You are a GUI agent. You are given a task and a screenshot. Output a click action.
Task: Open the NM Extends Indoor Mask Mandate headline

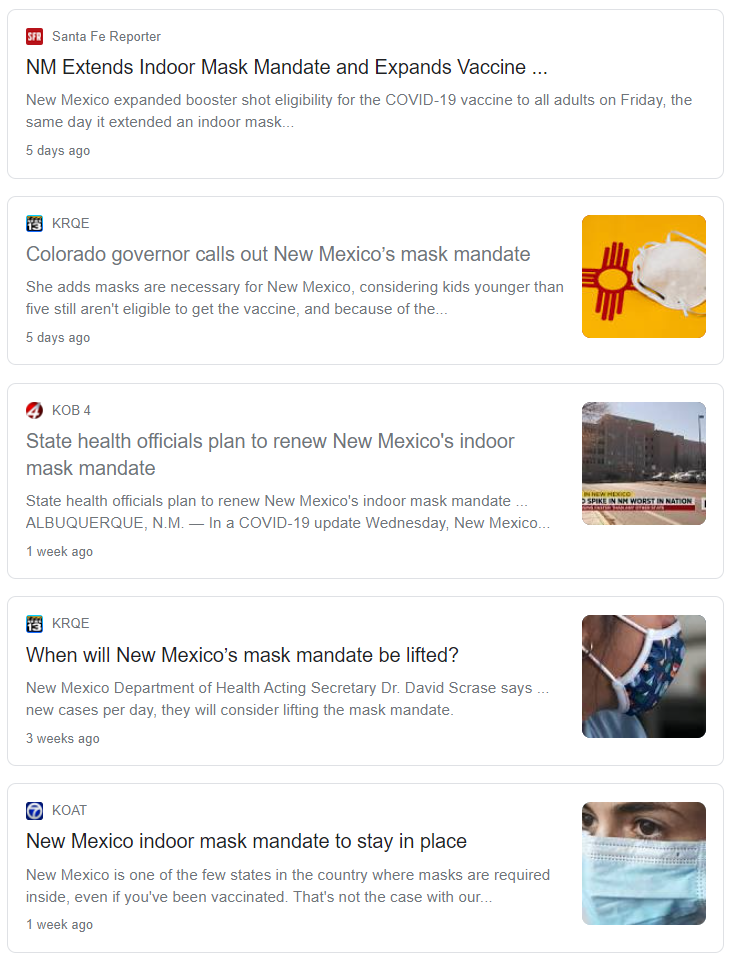[x=287, y=67]
